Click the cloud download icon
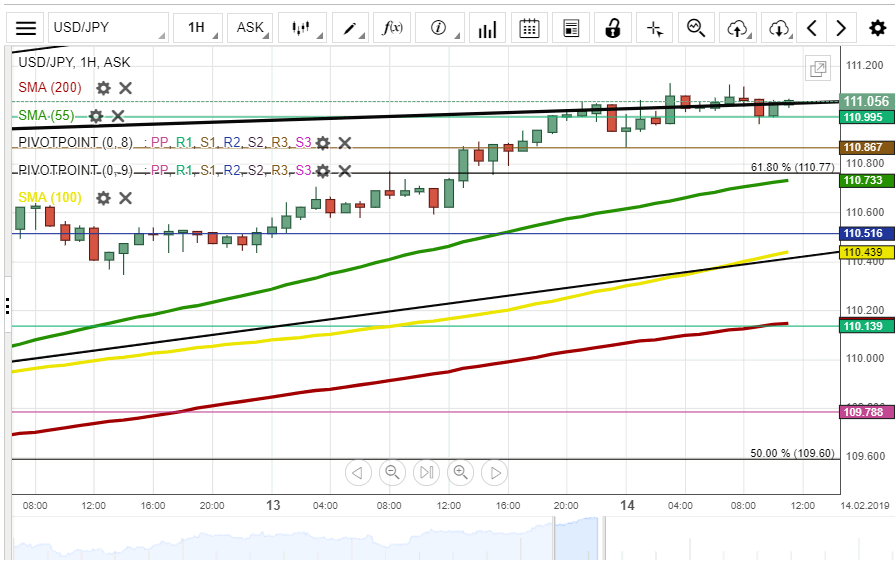 click(x=779, y=28)
